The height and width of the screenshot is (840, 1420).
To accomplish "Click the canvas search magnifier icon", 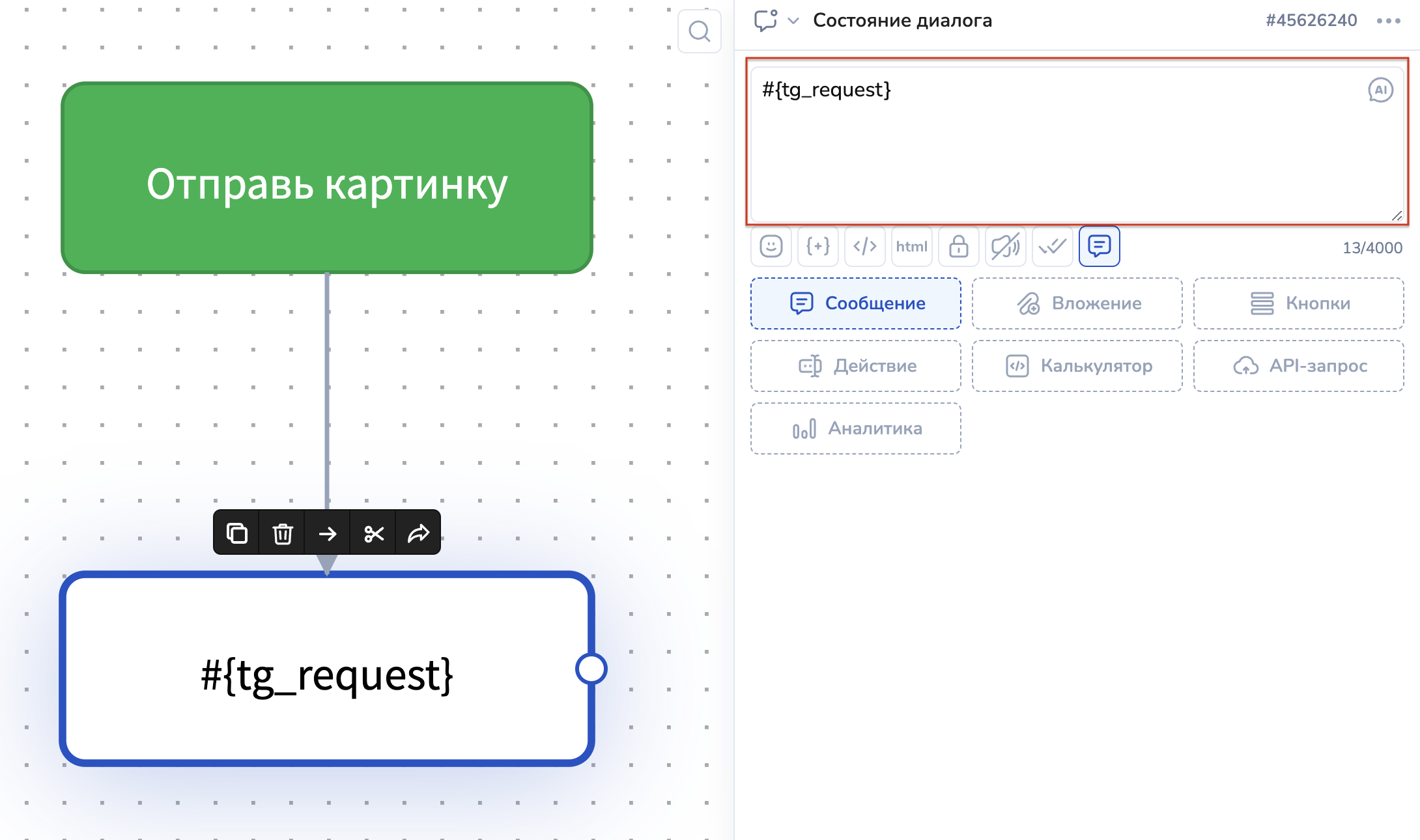I will (x=699, y=31).
